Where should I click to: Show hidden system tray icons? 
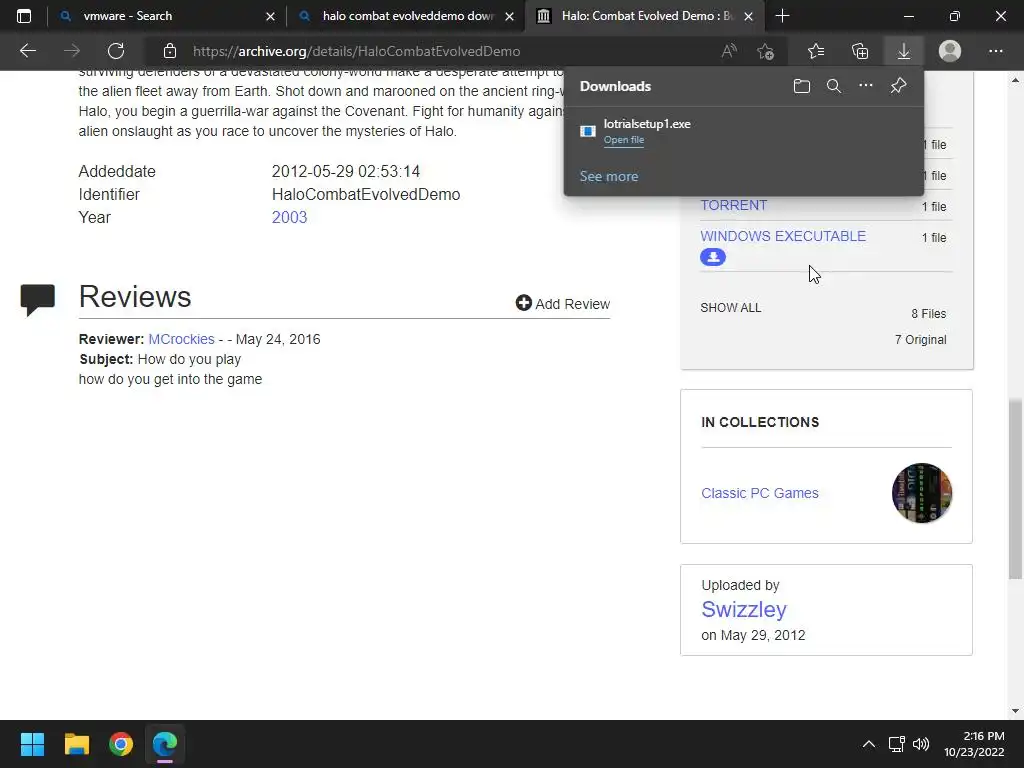(x=869, y=744)
